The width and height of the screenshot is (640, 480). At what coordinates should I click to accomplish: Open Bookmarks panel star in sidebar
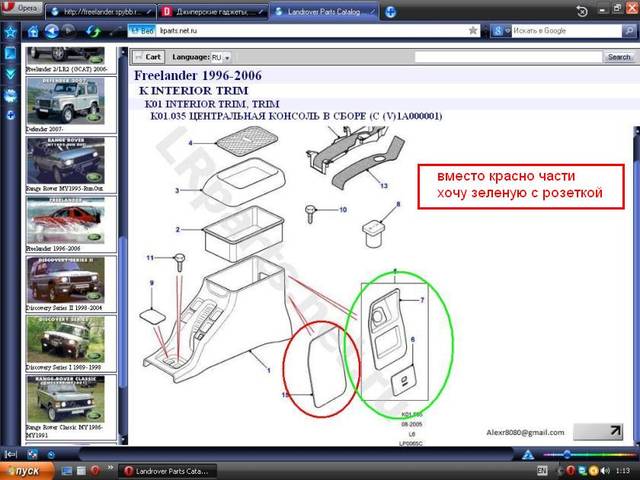coord(10,32)
